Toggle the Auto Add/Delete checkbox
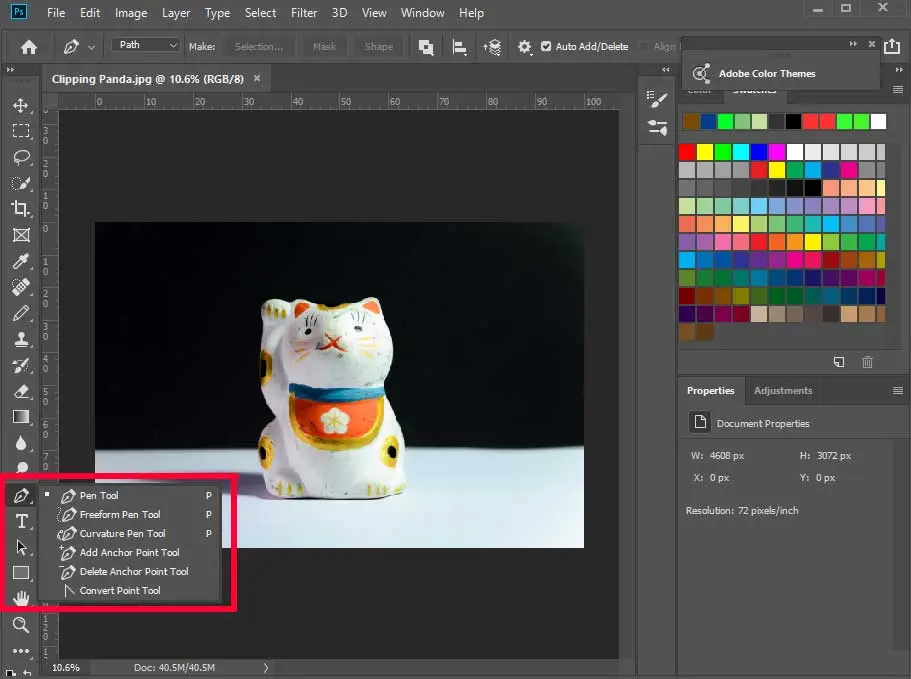This screenshot has width=911, height=679. (546, 46)
